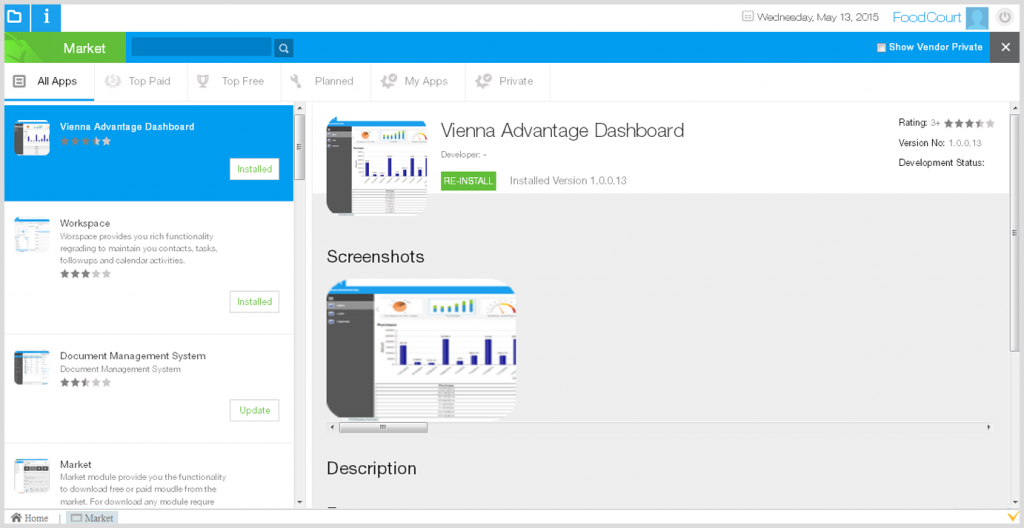The height and width of the screenshot is (528, 1024).
Task: Click the date Wednesday, May 13, 2015
Action: [x=818, y=17]
